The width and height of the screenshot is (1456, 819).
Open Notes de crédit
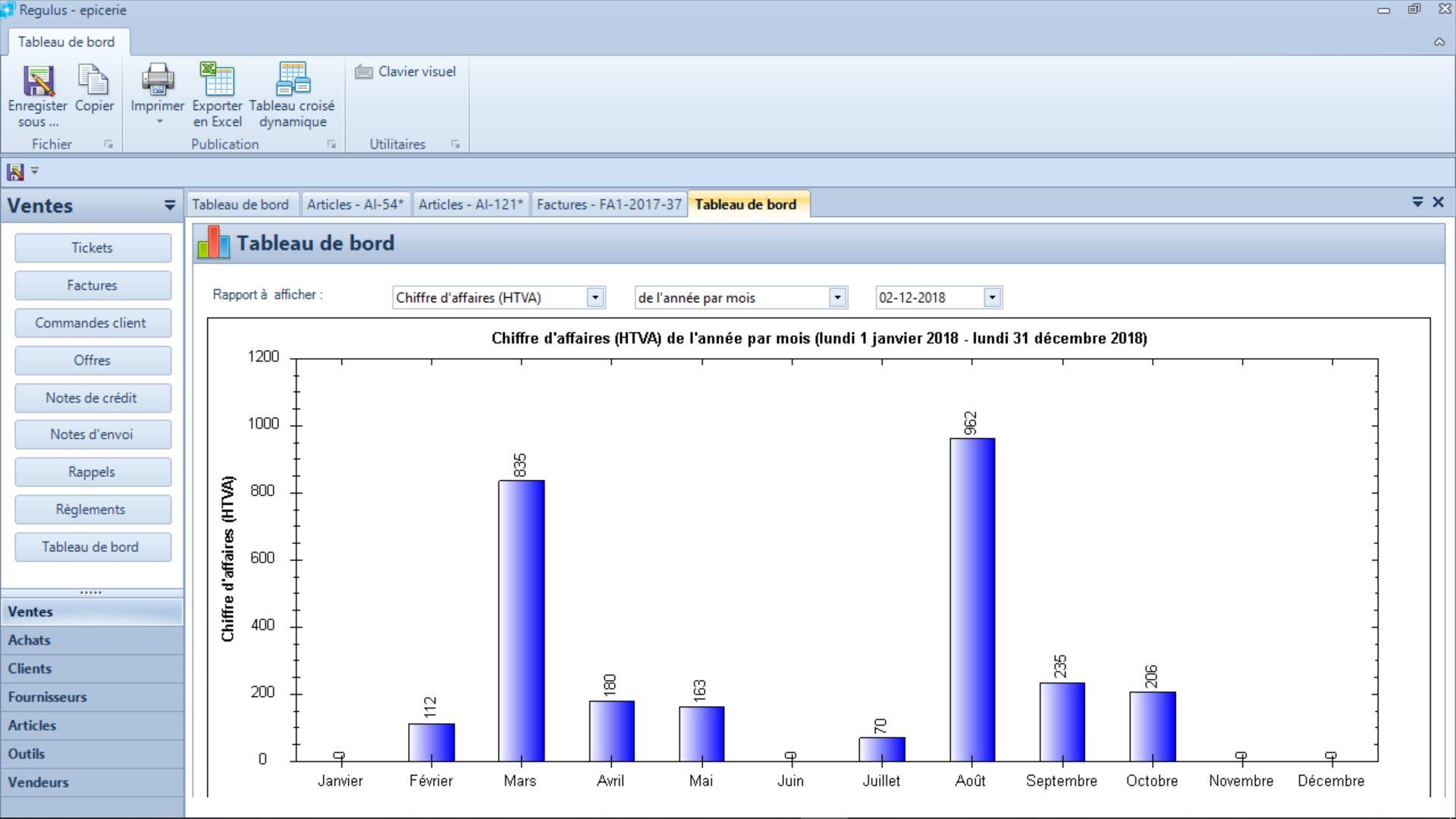pyautogui.click(x=93, y=397)
